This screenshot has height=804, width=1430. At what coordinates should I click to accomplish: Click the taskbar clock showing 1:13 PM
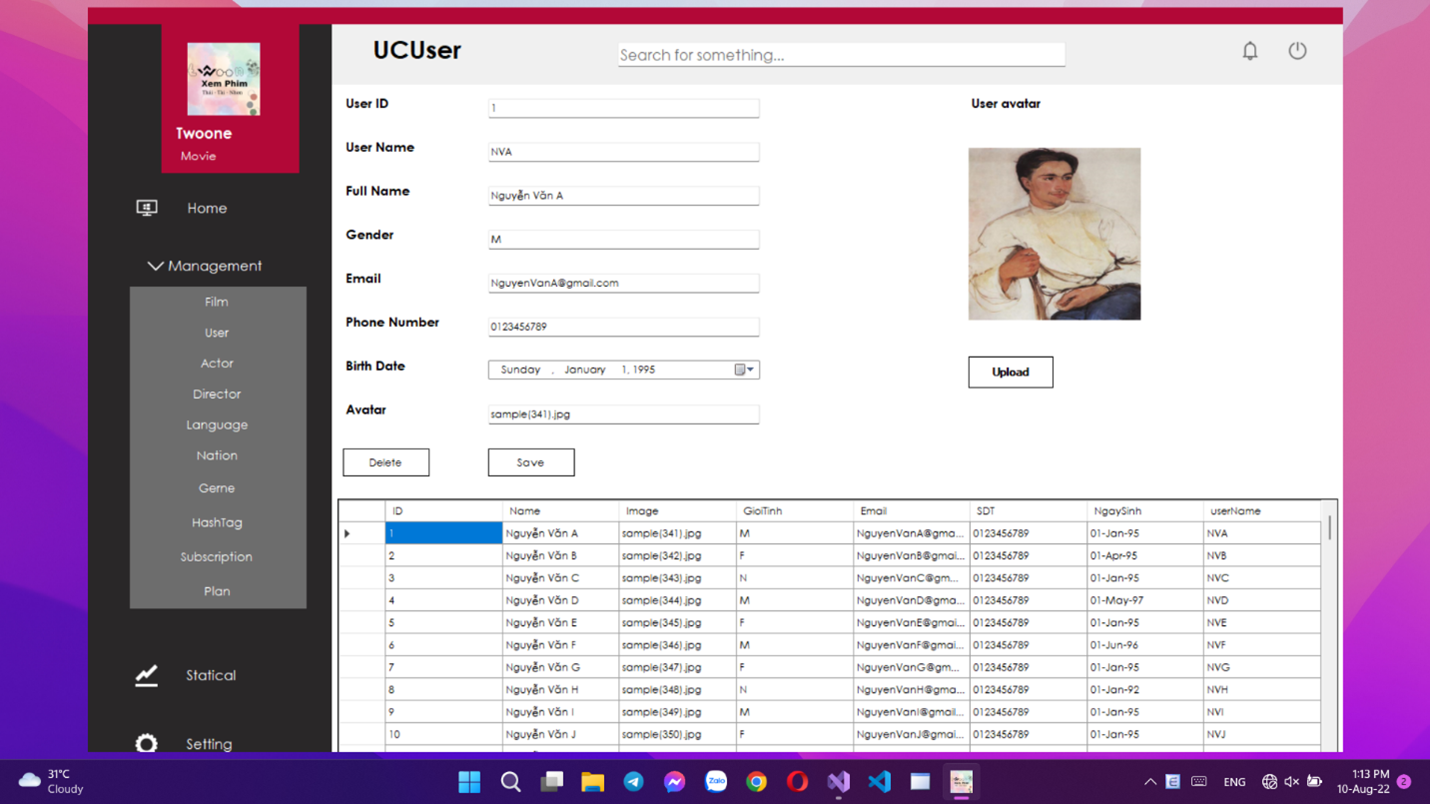coord(1363,781)
